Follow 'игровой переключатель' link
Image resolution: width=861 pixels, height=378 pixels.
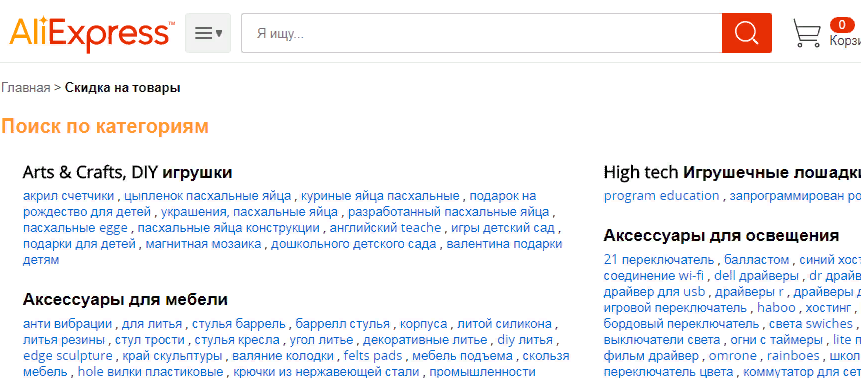coord(675,307)
